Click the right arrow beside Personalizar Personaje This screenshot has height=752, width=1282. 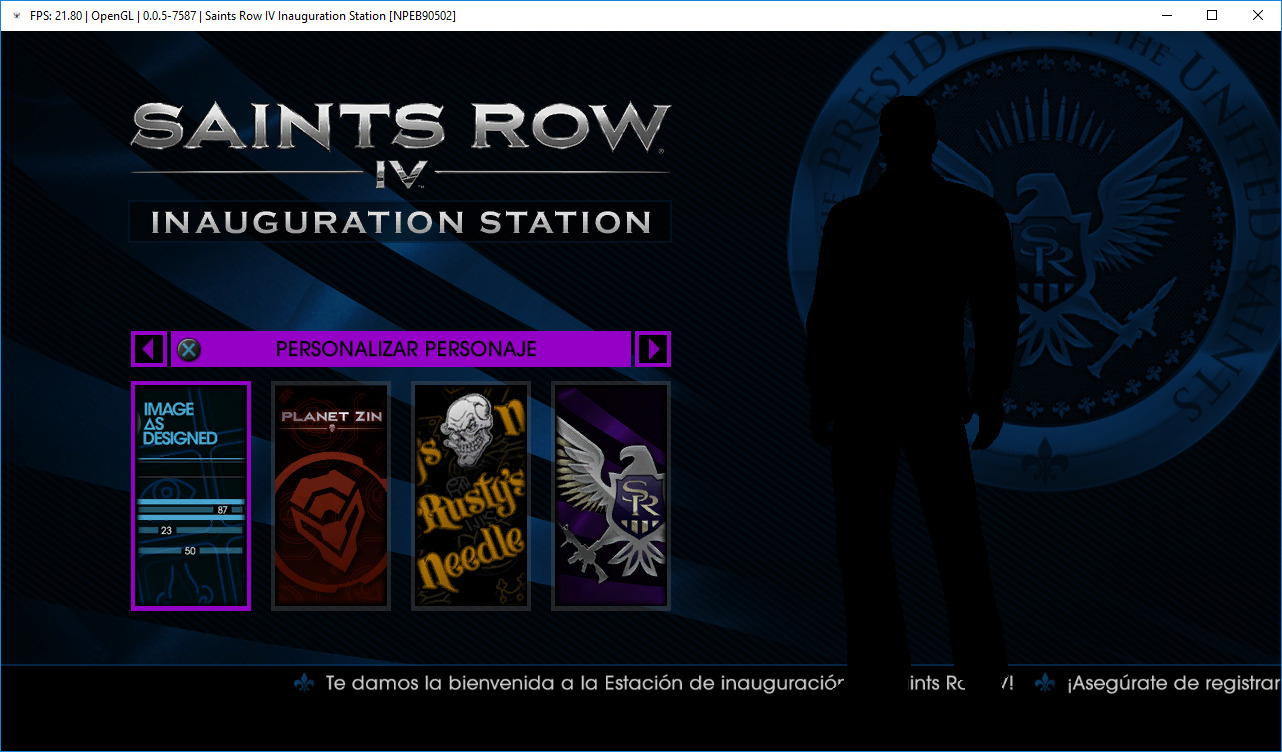653,349
